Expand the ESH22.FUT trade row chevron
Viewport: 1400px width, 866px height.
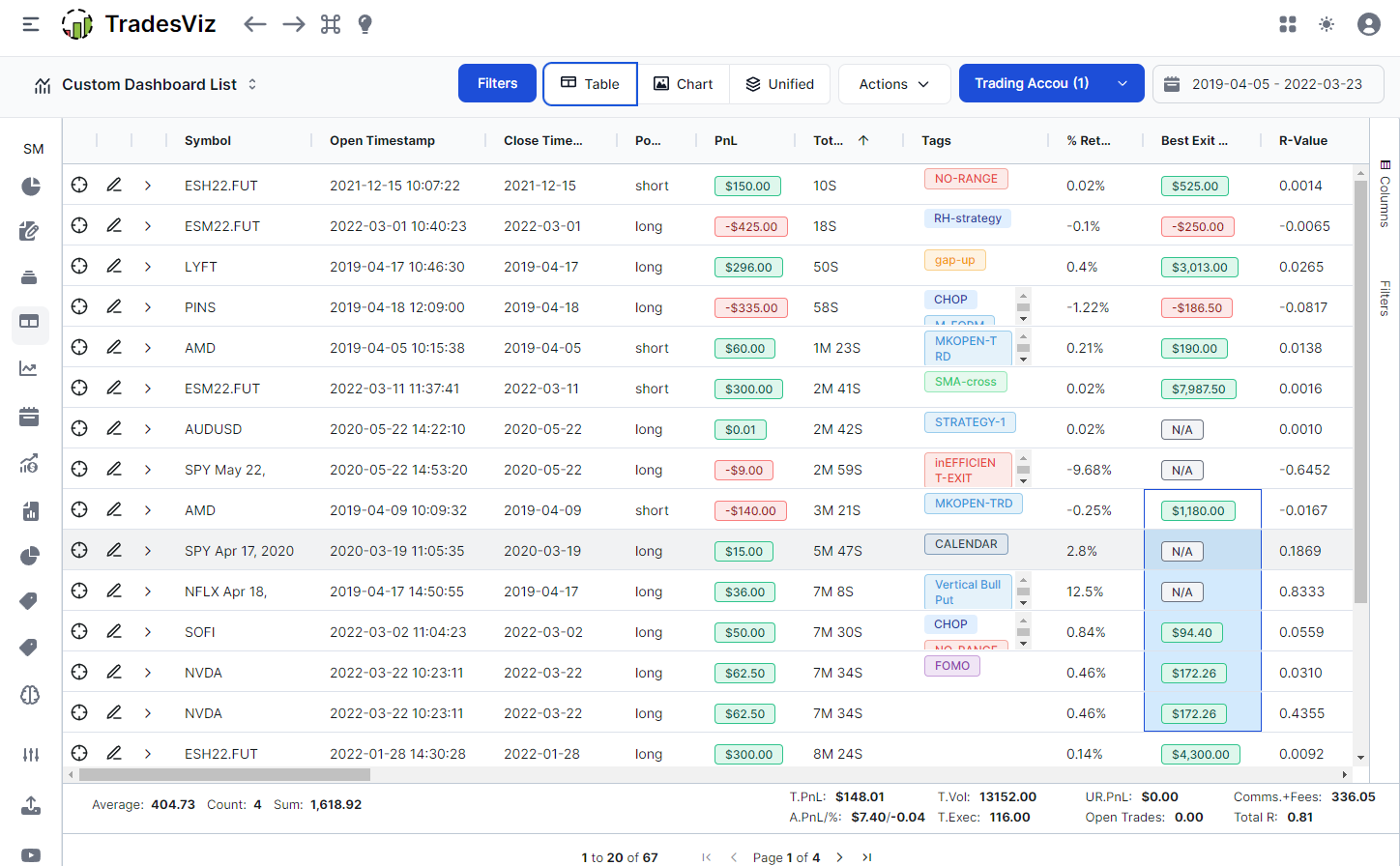pyautogui.click(x=147, y=185)
